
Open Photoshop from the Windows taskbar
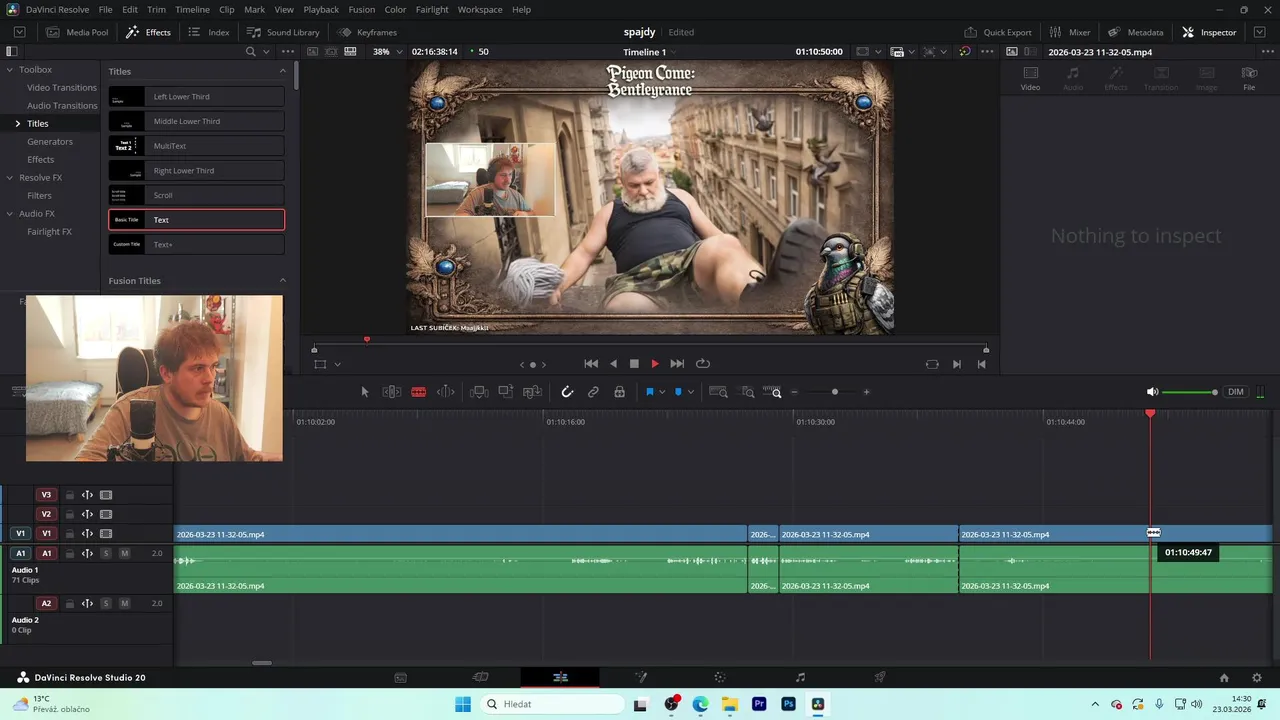(789, 704)
